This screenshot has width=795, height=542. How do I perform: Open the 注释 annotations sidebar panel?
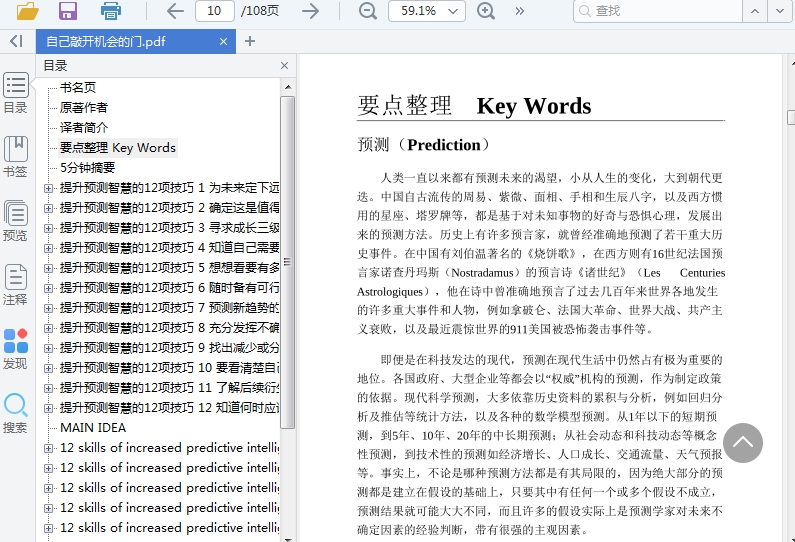tap(16, 285)
